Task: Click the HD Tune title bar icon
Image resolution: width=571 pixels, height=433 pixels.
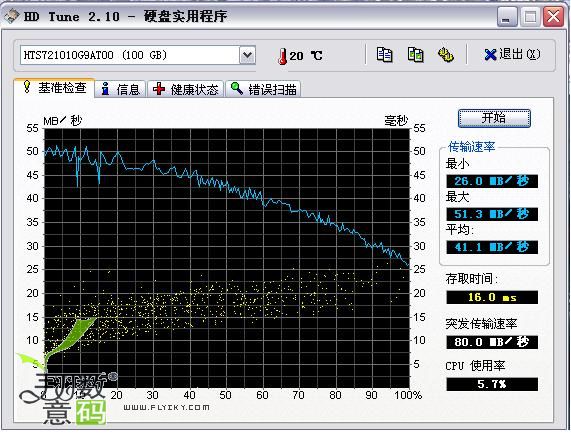Action: tap(12, 16)
